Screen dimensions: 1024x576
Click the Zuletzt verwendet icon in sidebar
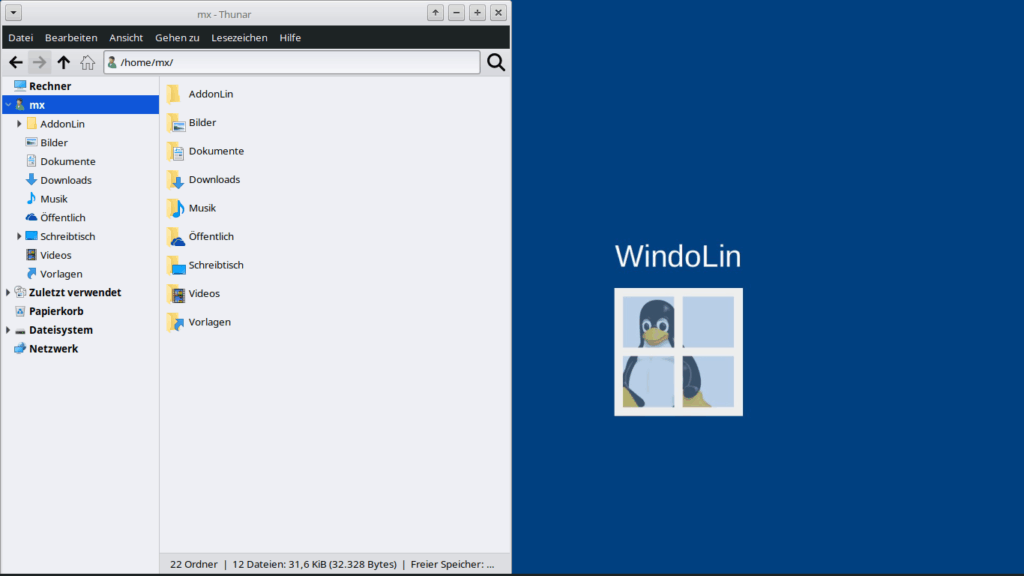pyautogui.click(x=20, y=293)
